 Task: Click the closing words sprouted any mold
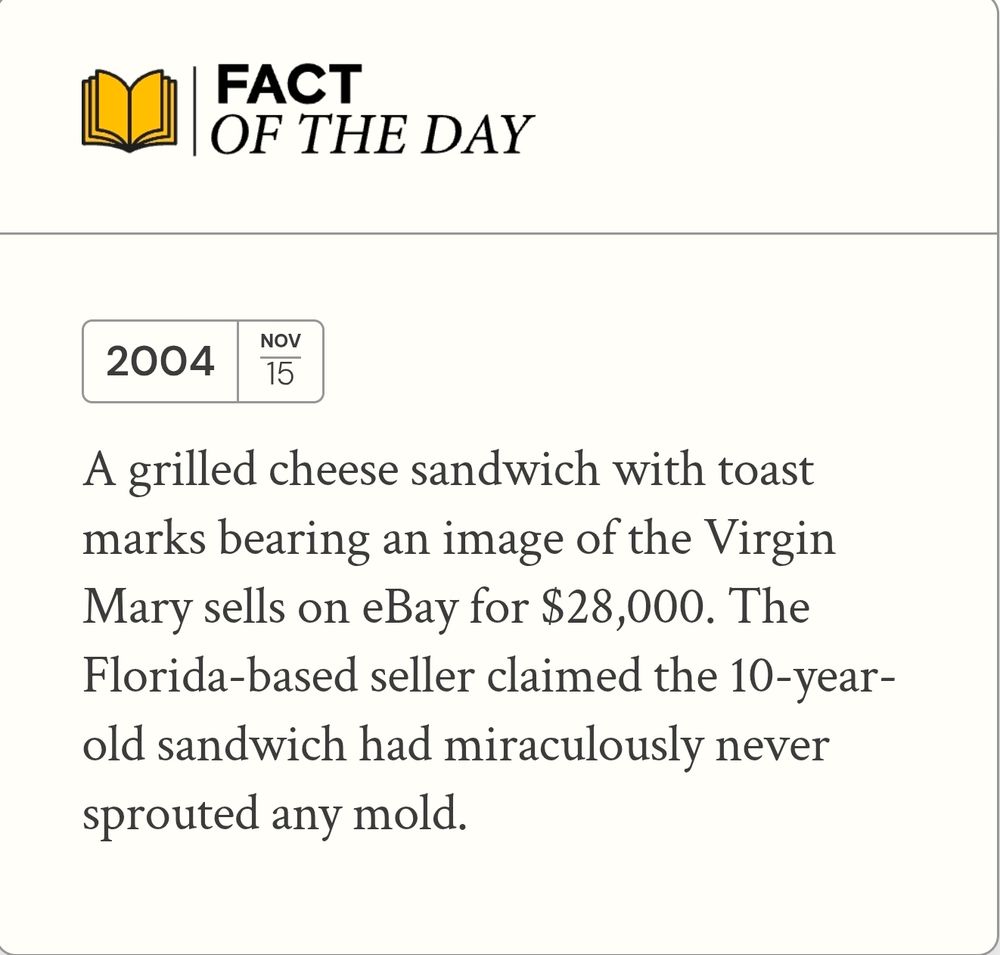pyautogui.click(x=275, y=815)
